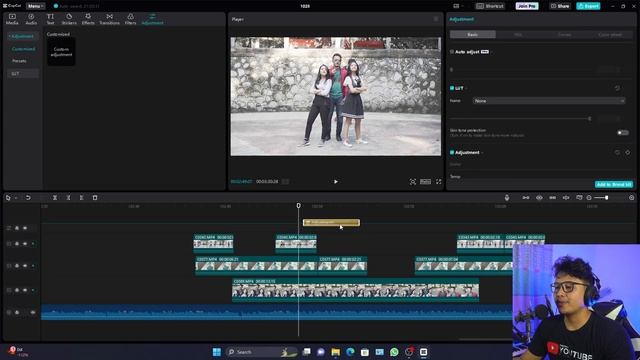This screenshot has width=640, height=360.
Task: Click the player fullscreen icon
Action: pyautogui.click(x=438, y=182)
